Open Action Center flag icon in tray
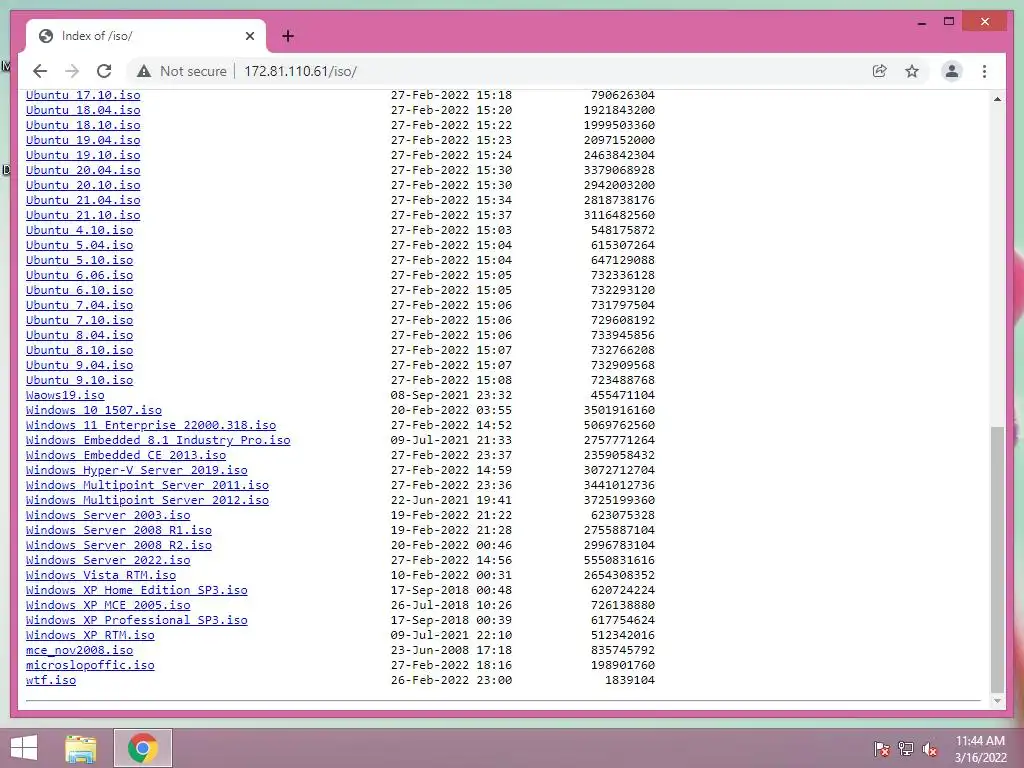This screenshot has width=1024, height=768. 882,749
